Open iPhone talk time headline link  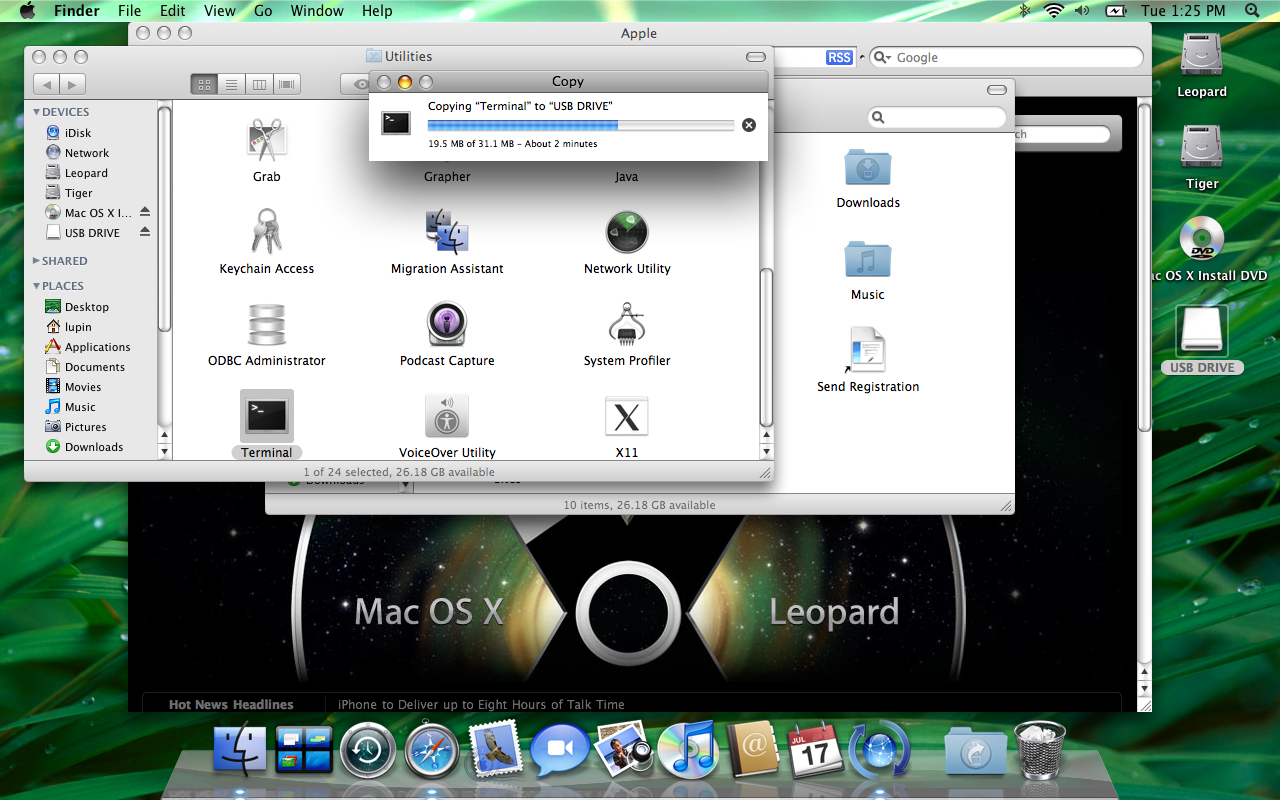click(x=481, y=704)
